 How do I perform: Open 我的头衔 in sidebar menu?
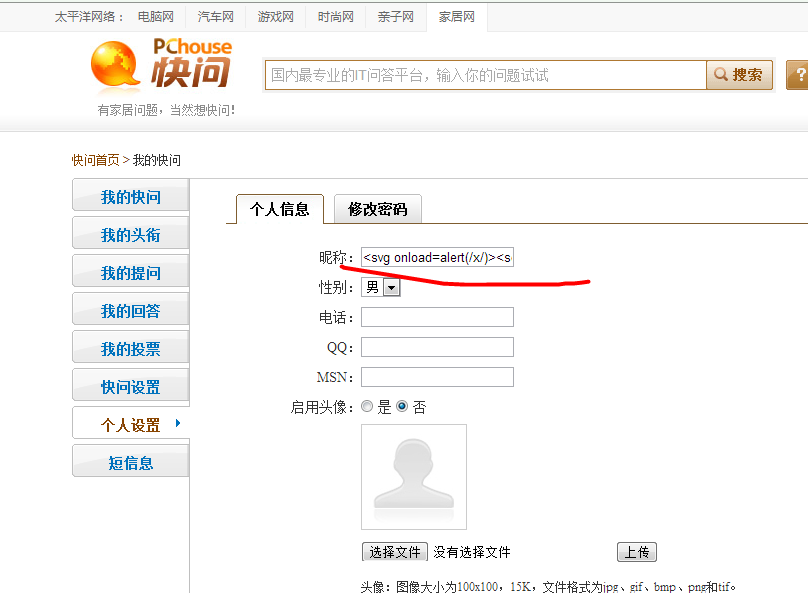pyautogui.click(x=131, y=233)
